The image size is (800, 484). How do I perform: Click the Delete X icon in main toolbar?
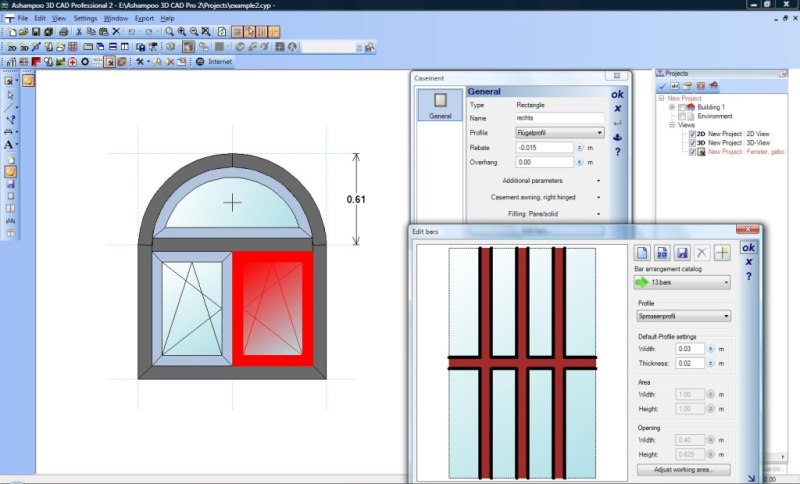tap(116, 32)
